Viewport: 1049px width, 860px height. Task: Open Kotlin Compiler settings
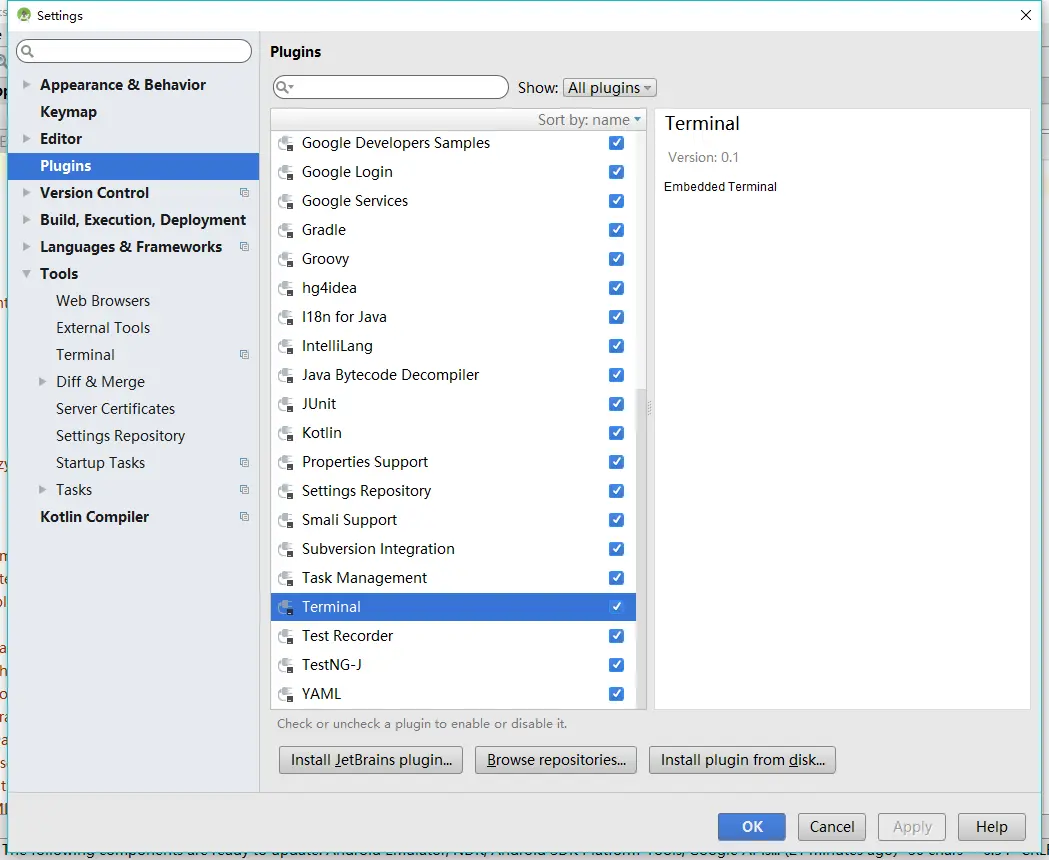pos(94,517)
